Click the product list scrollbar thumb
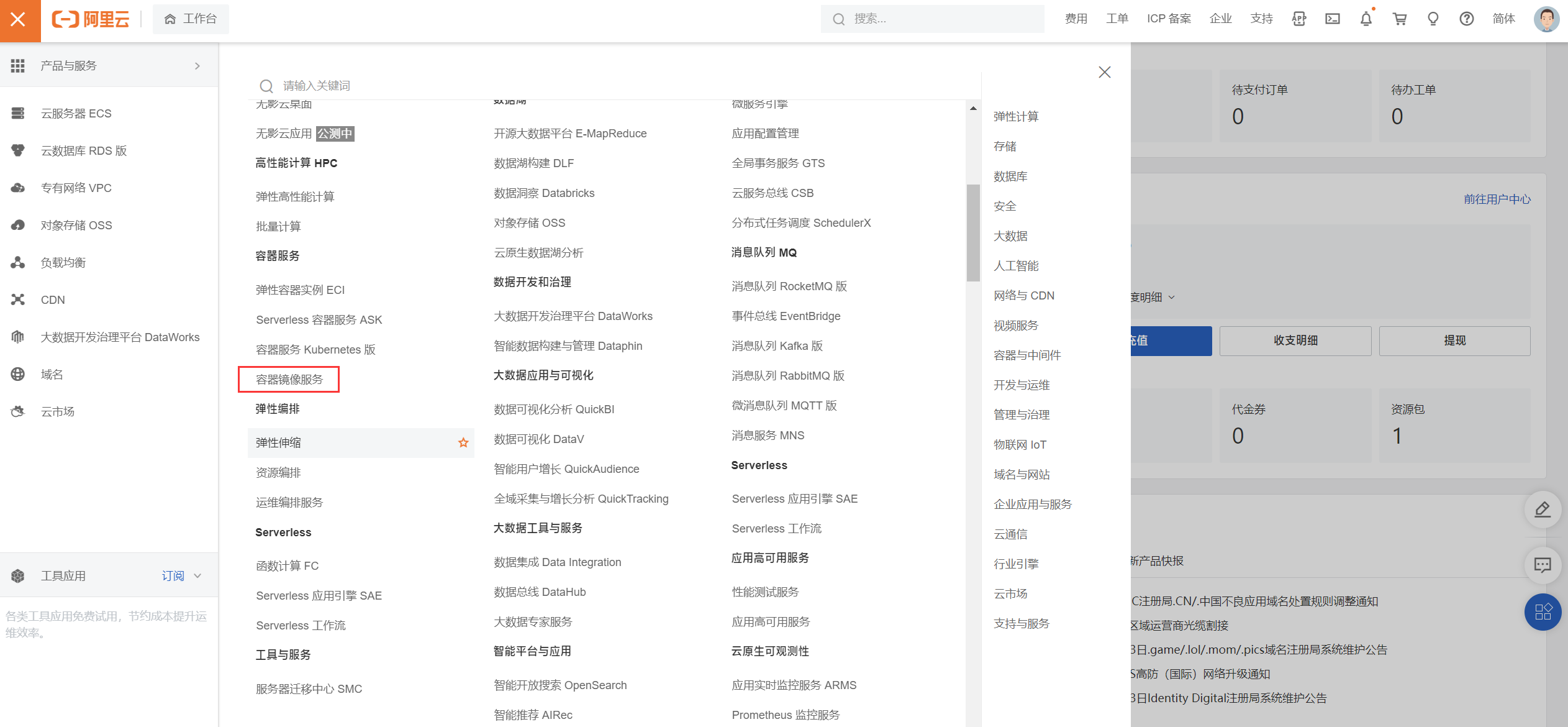Viewport: 1568px width, 727px height. [x=972, y=233]
